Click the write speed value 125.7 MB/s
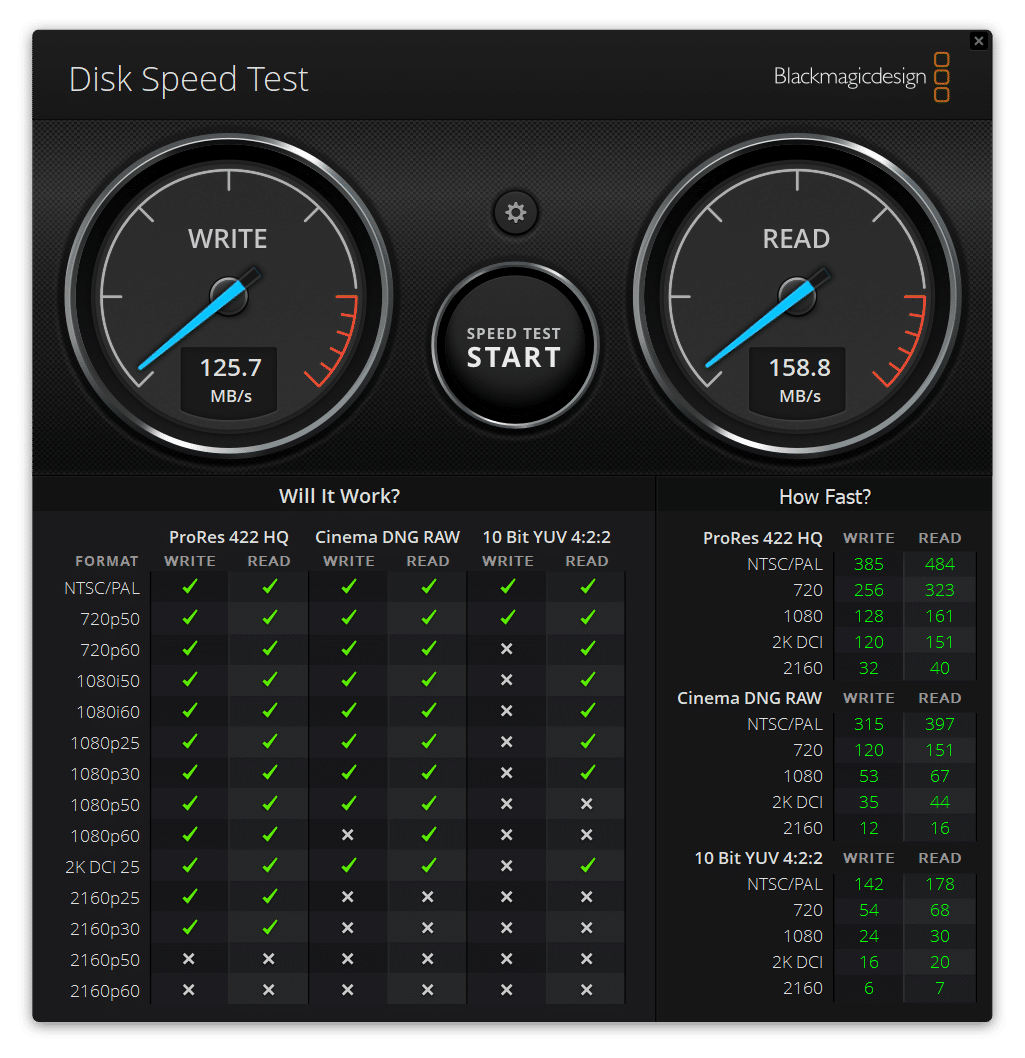The width and height of the screenshot is (1025, 1058). tap(230, 379)
